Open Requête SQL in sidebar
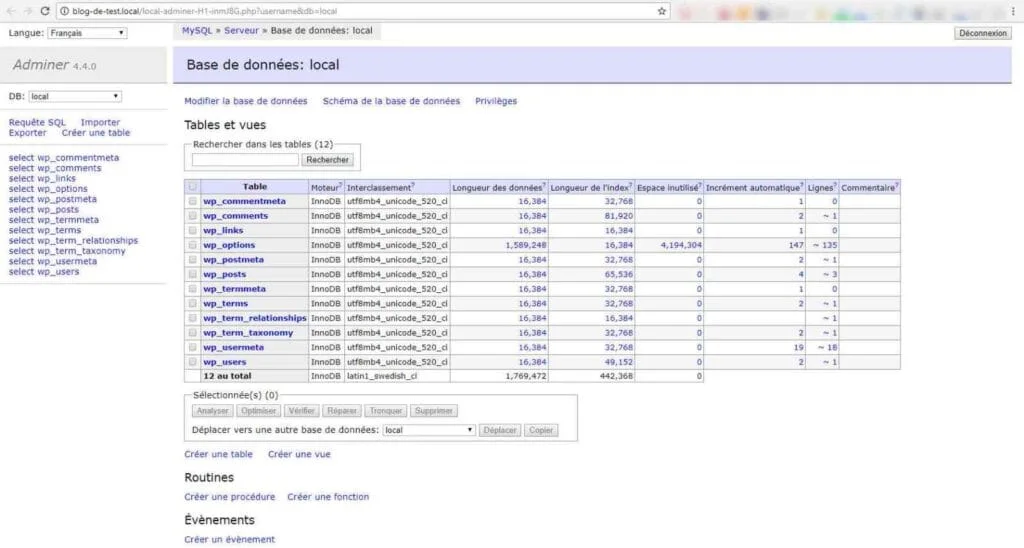Viewport: 1024px width, 548px height. [37, 122]
